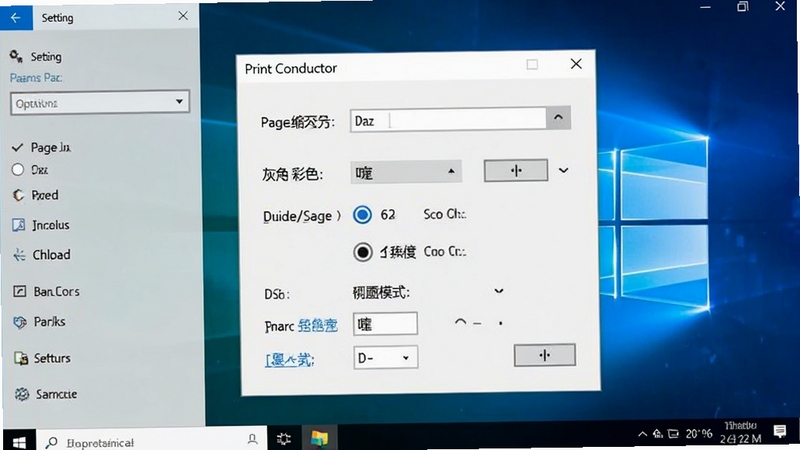Open the File Explorer taskbar icon
This screenshot has width=800, height=450.
point(319,438)
